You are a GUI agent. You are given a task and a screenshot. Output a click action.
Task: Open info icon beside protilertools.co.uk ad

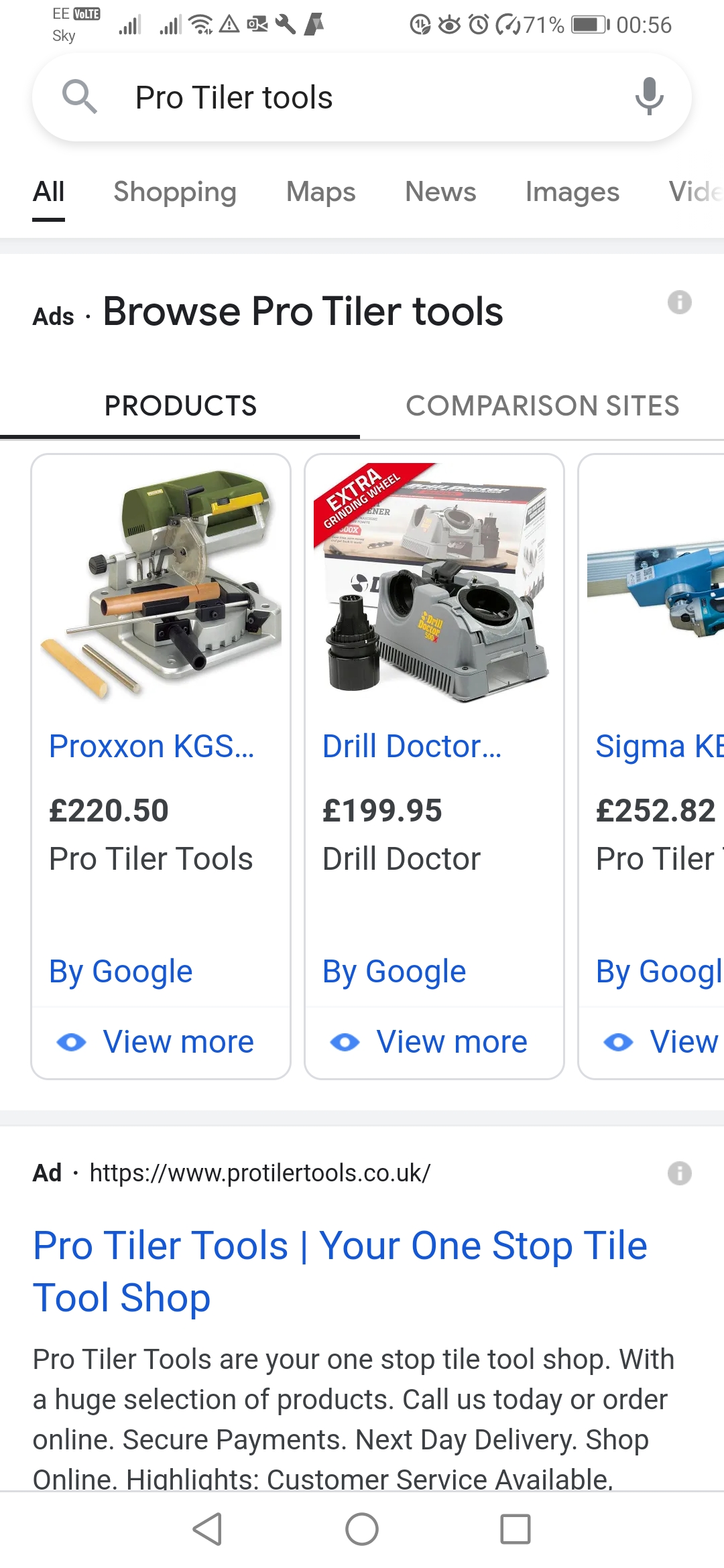(x=679, y=1173)
